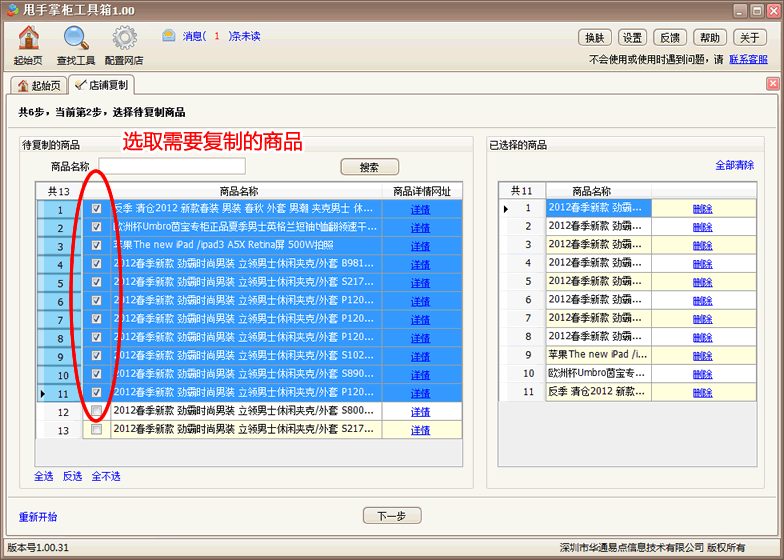Check the checkbox for product row 13

pyautogui.click(x=96, y=430)
